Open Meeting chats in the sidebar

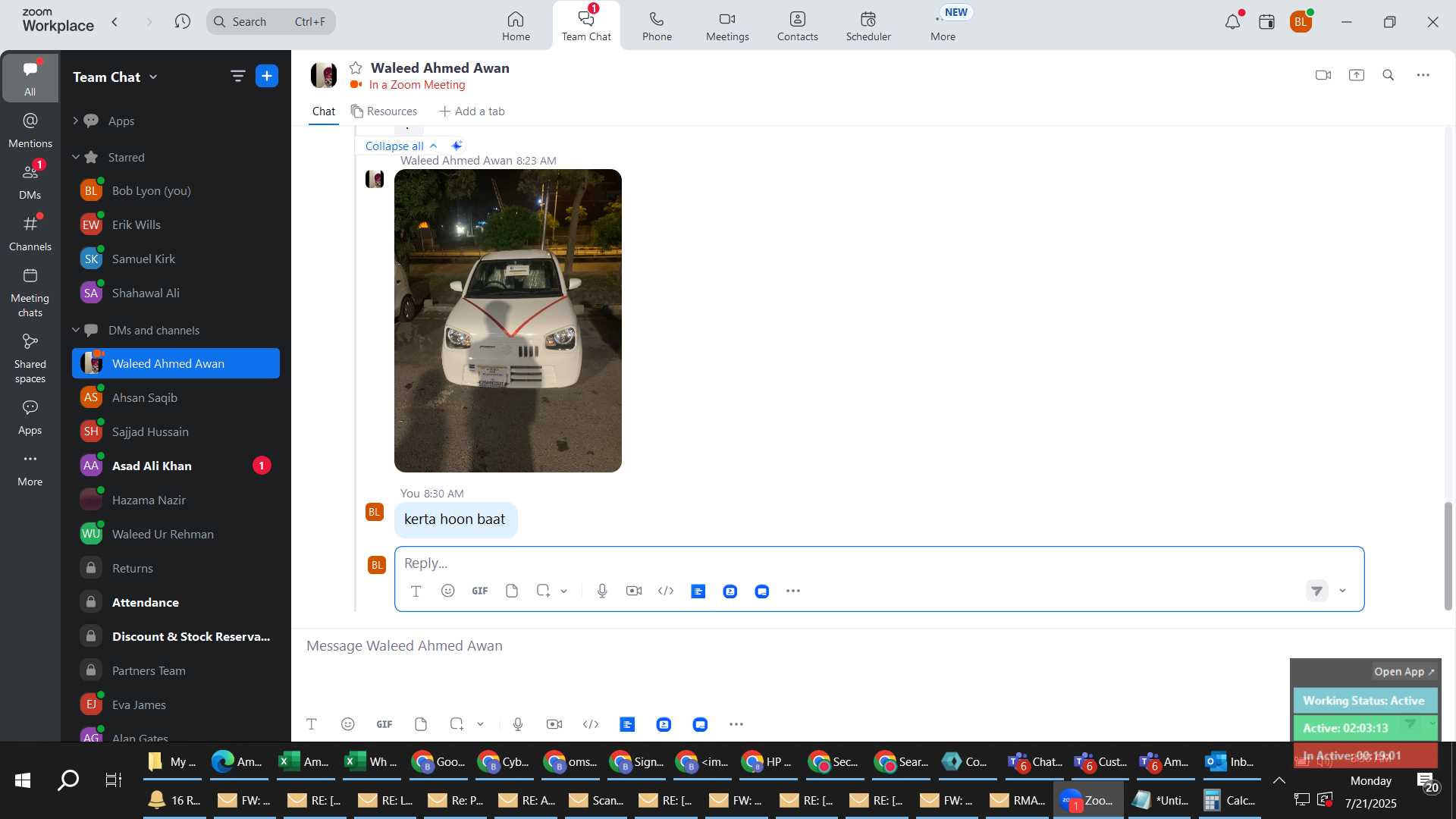[x=30, y=293]
